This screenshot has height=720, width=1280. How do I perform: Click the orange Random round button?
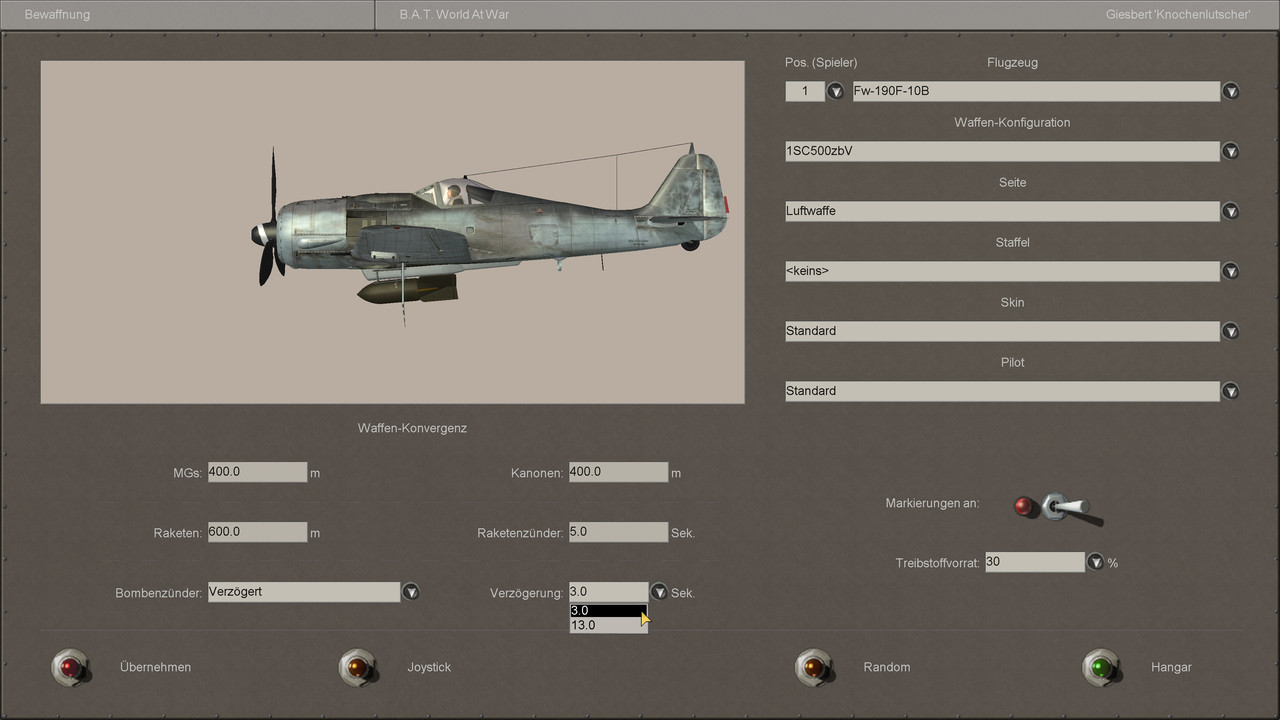pos(813,666)
